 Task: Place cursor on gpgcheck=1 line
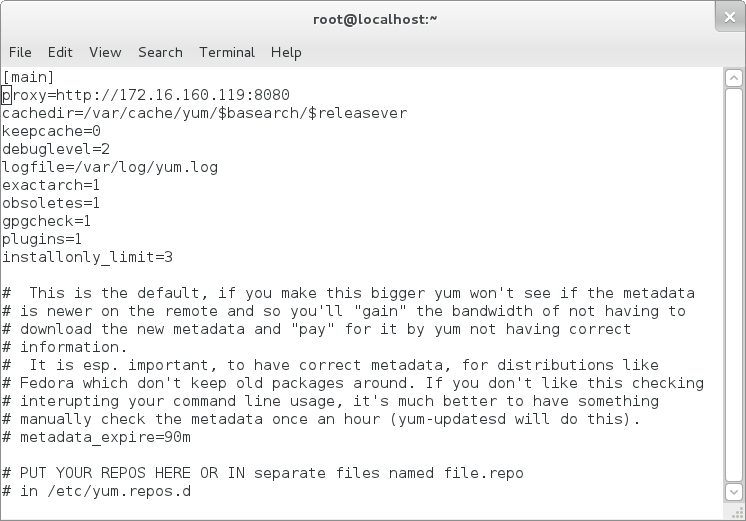[46, 221]
